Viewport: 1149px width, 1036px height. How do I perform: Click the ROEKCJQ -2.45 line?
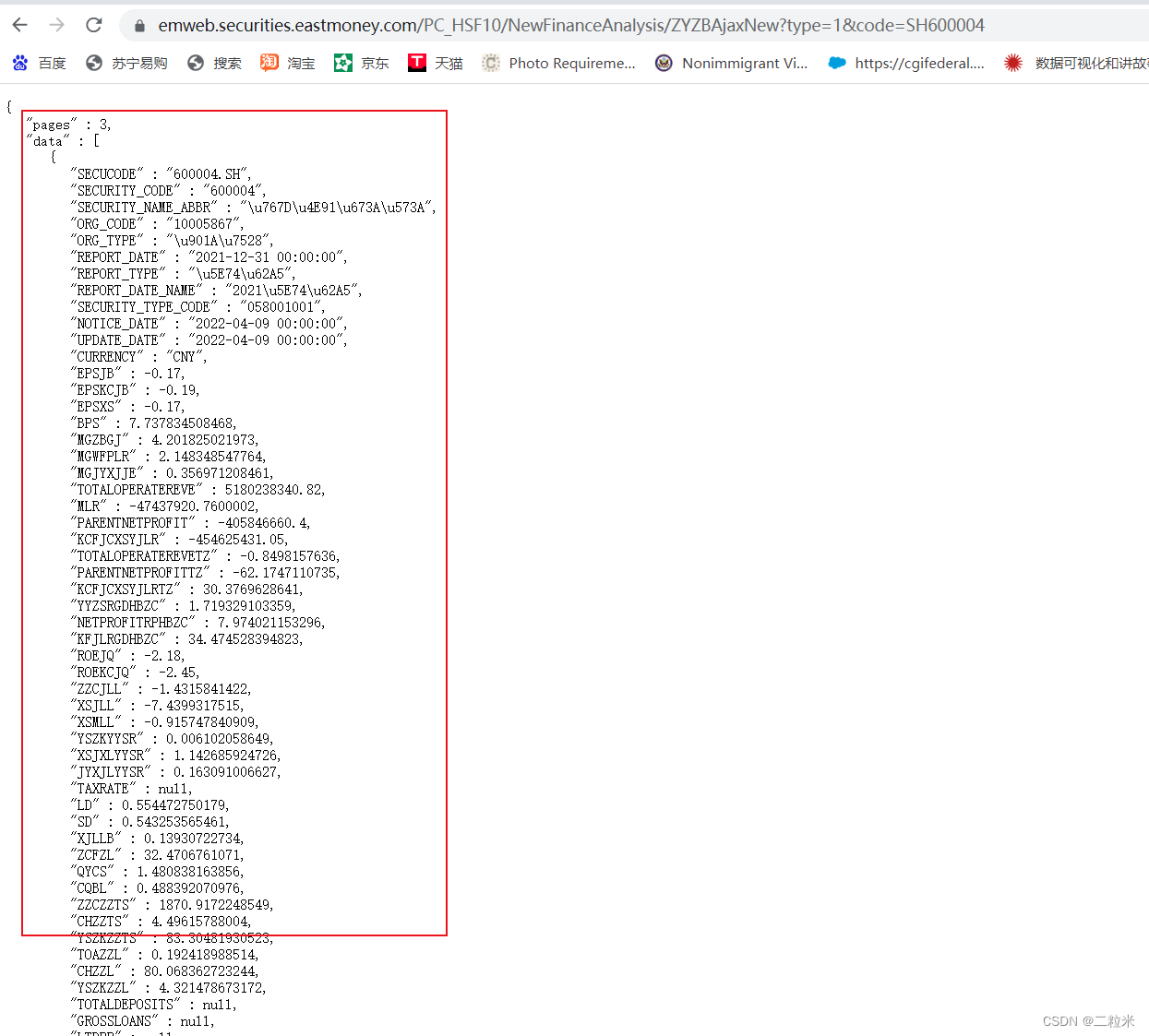[x=136, y=673]
